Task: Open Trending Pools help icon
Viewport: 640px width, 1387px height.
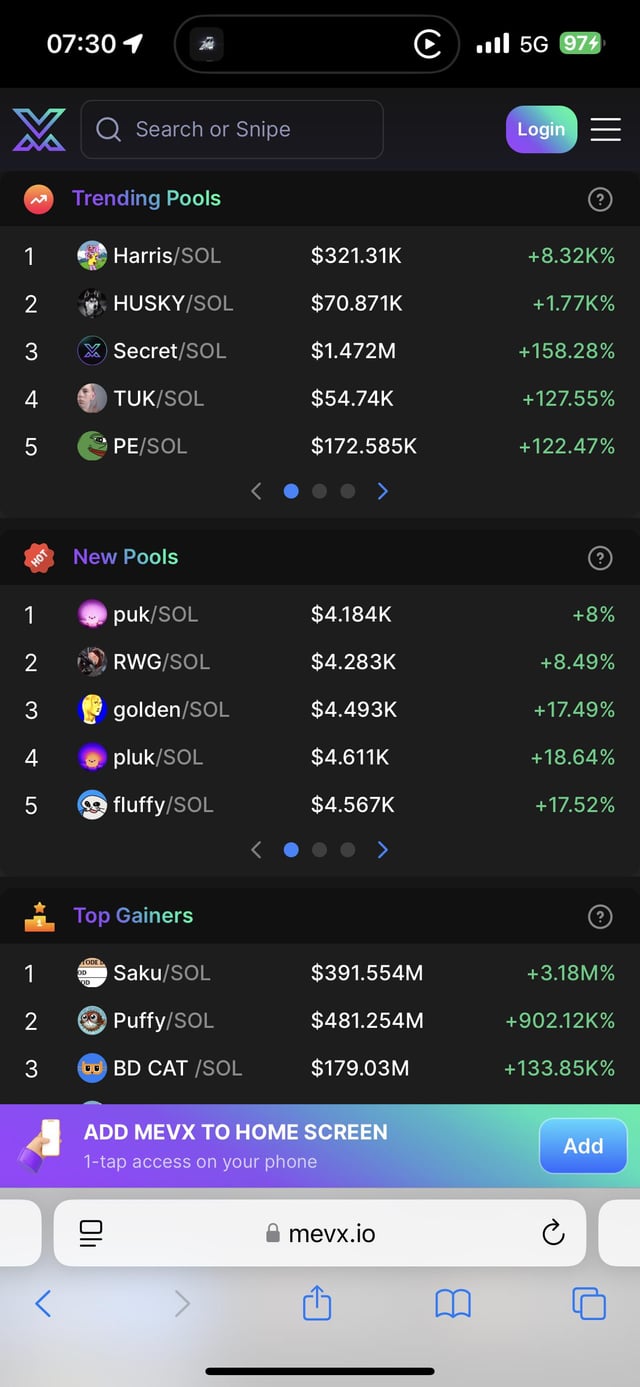Action: click(x=599, y=199)
